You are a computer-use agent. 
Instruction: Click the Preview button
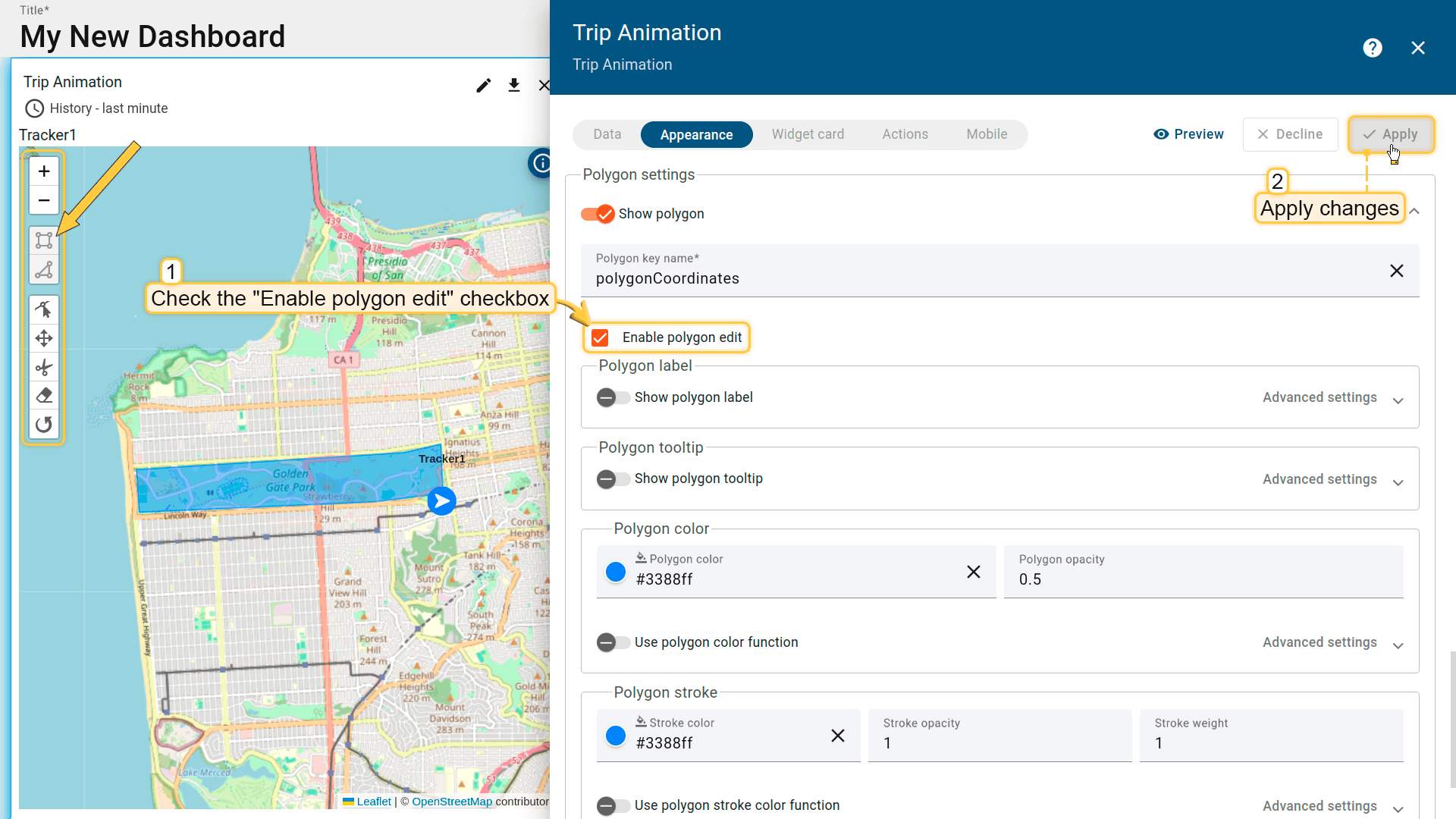click(x=1188, y=134)
